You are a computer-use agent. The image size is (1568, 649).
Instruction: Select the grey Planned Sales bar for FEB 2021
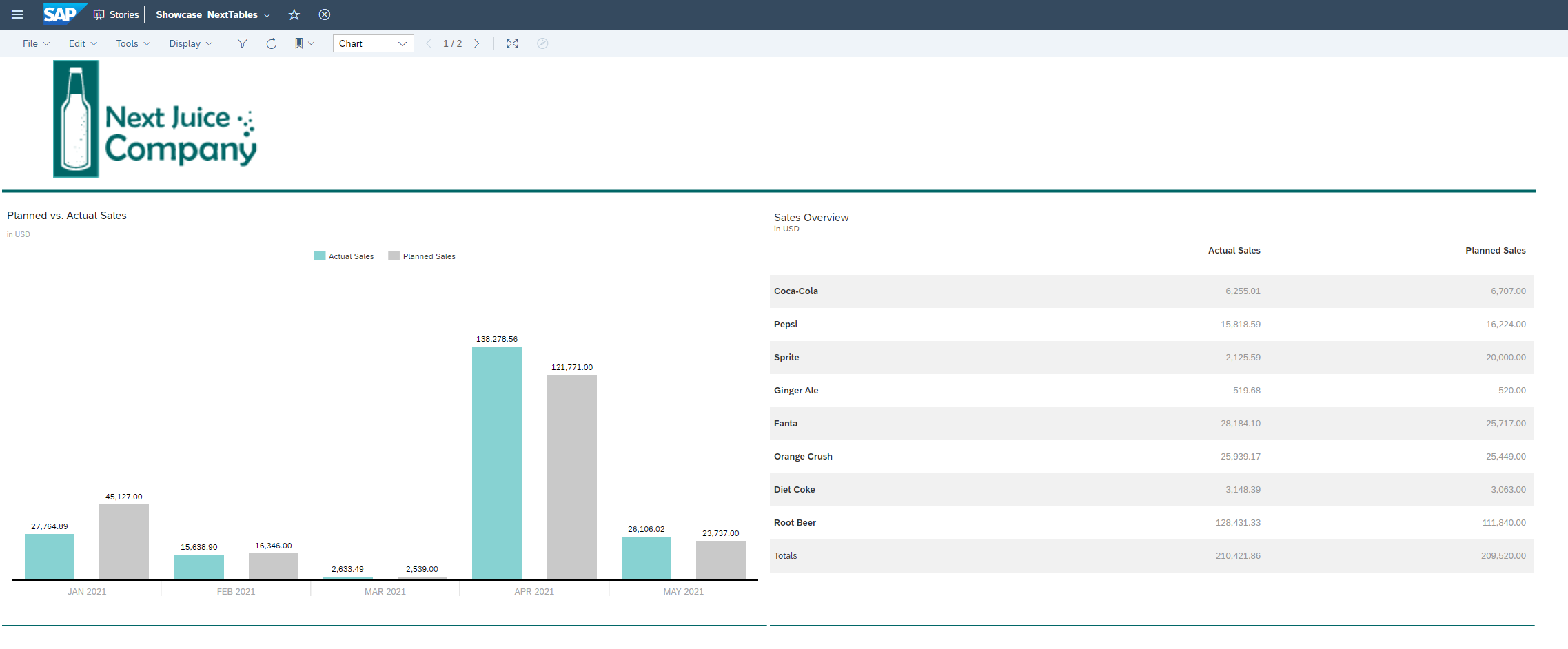pos(274,566)
